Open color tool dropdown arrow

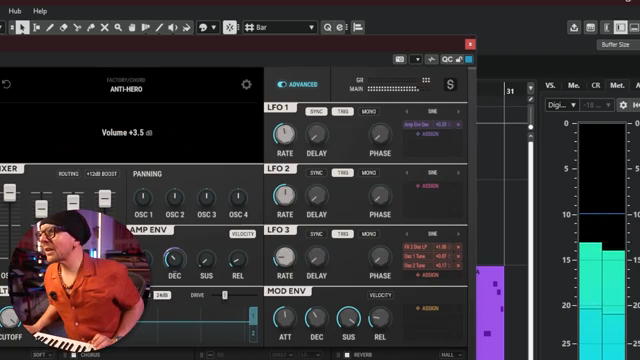(x=213, y=27)
